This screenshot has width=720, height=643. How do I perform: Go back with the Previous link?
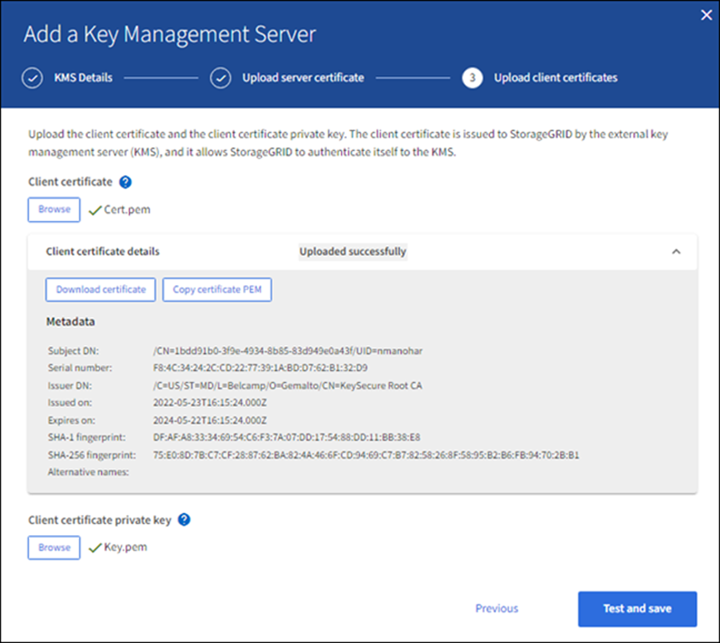coord(496,608)
